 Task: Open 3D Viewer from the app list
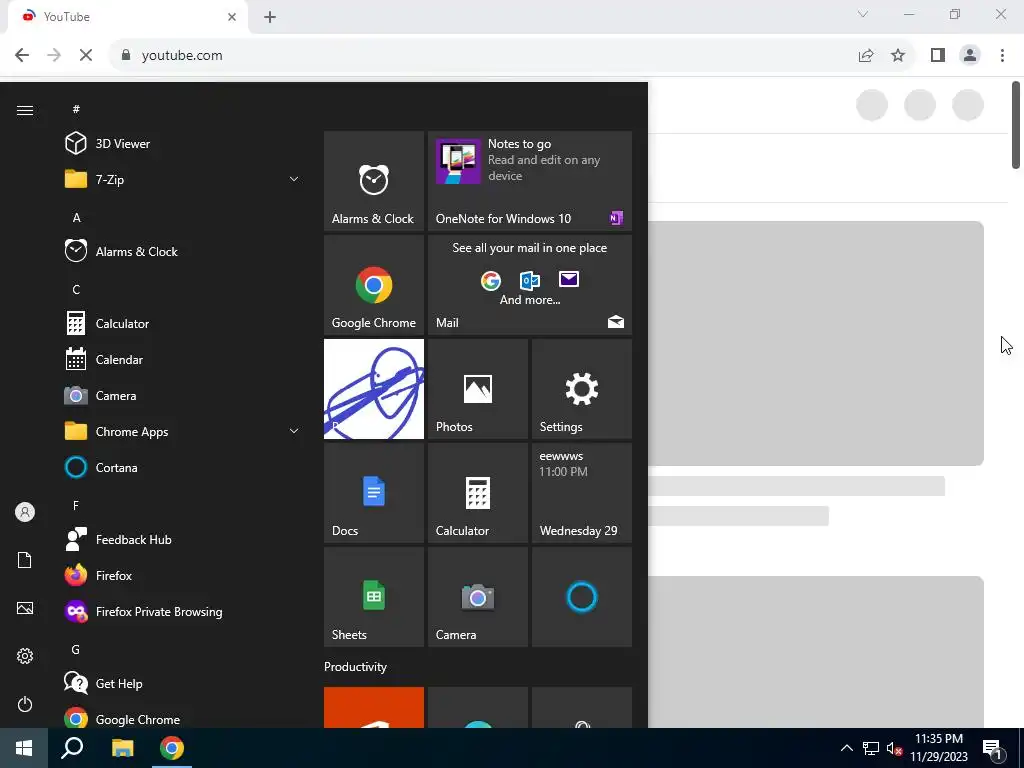point(183,143)
